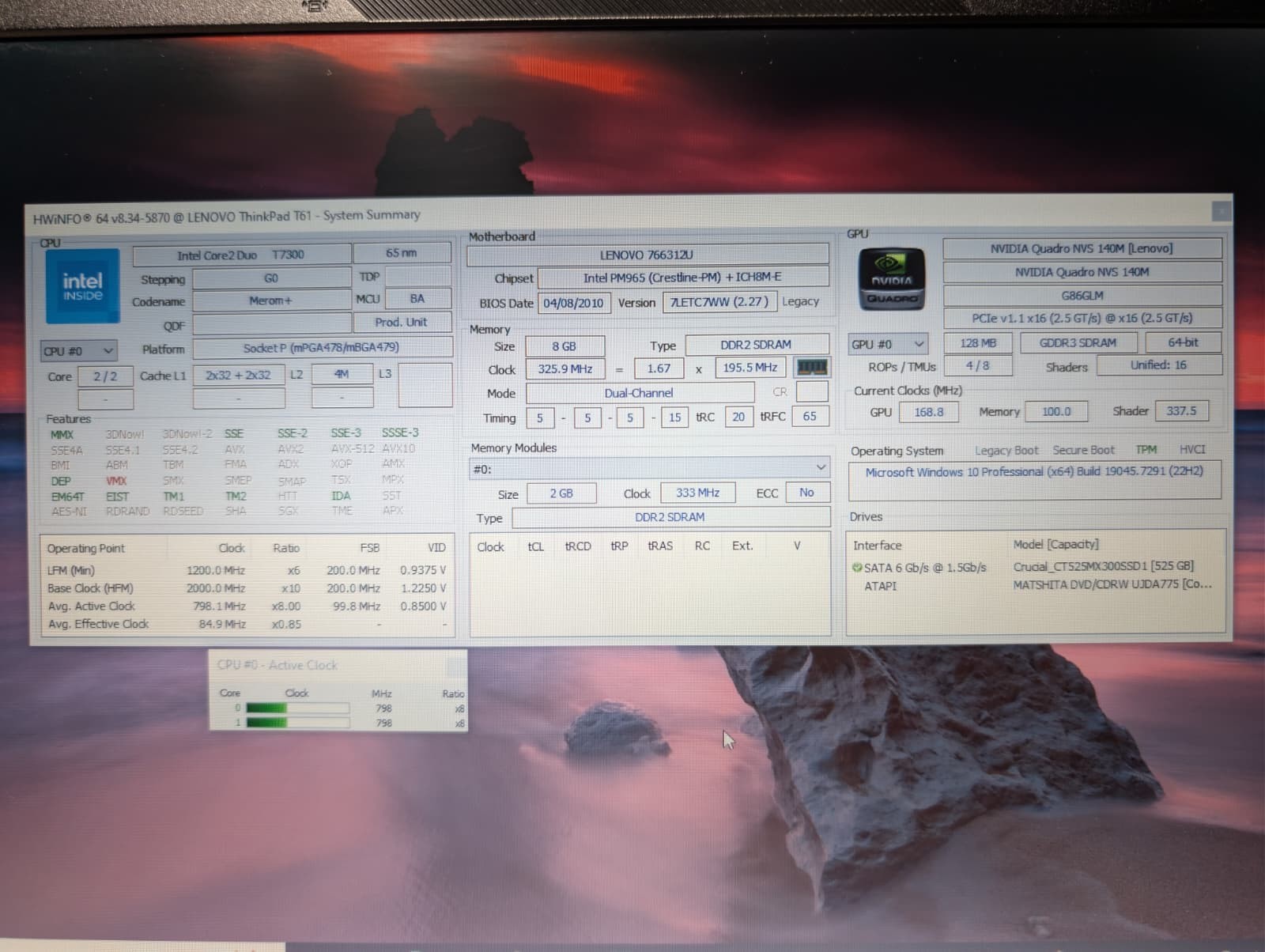Click the 128 MB video memory field

pyautogui.click(x=978, y=343)
